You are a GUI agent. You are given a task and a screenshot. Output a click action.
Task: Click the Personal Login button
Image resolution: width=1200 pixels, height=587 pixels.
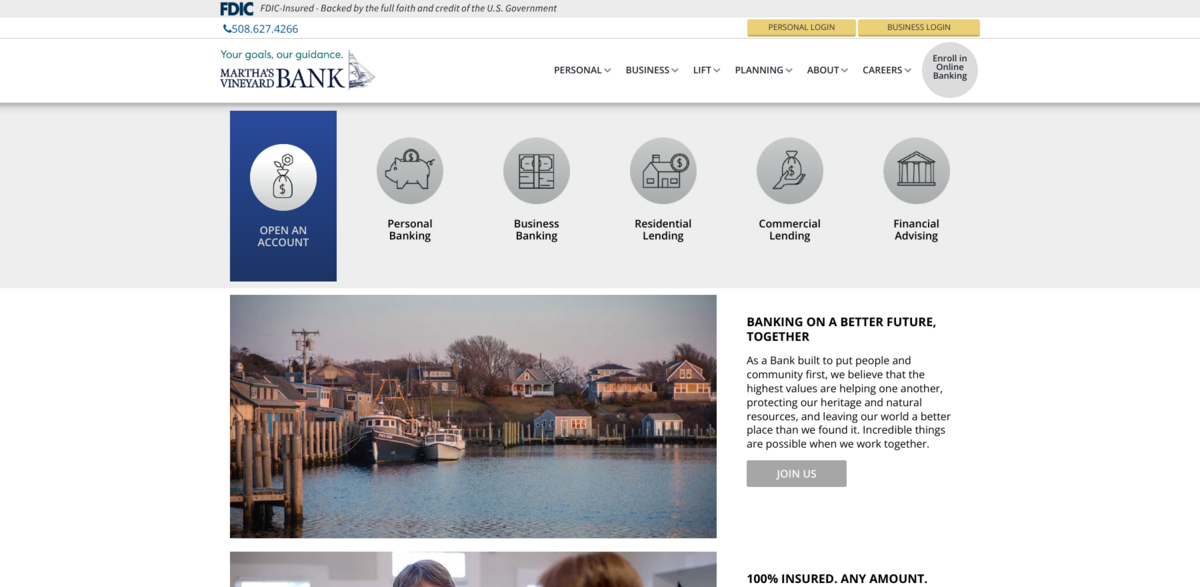[801, 28]
